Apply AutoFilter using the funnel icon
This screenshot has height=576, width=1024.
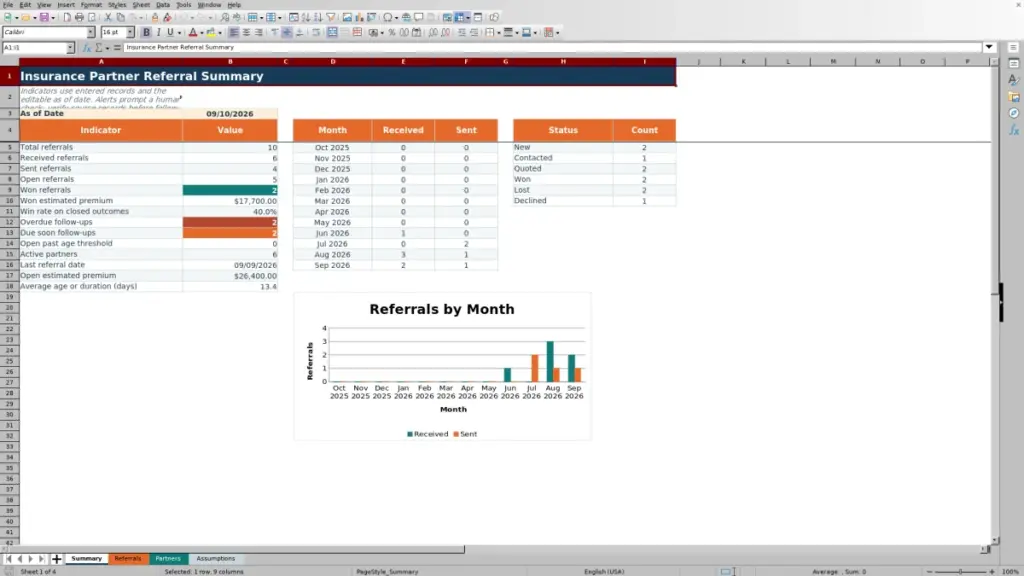[x=331, y=18]
